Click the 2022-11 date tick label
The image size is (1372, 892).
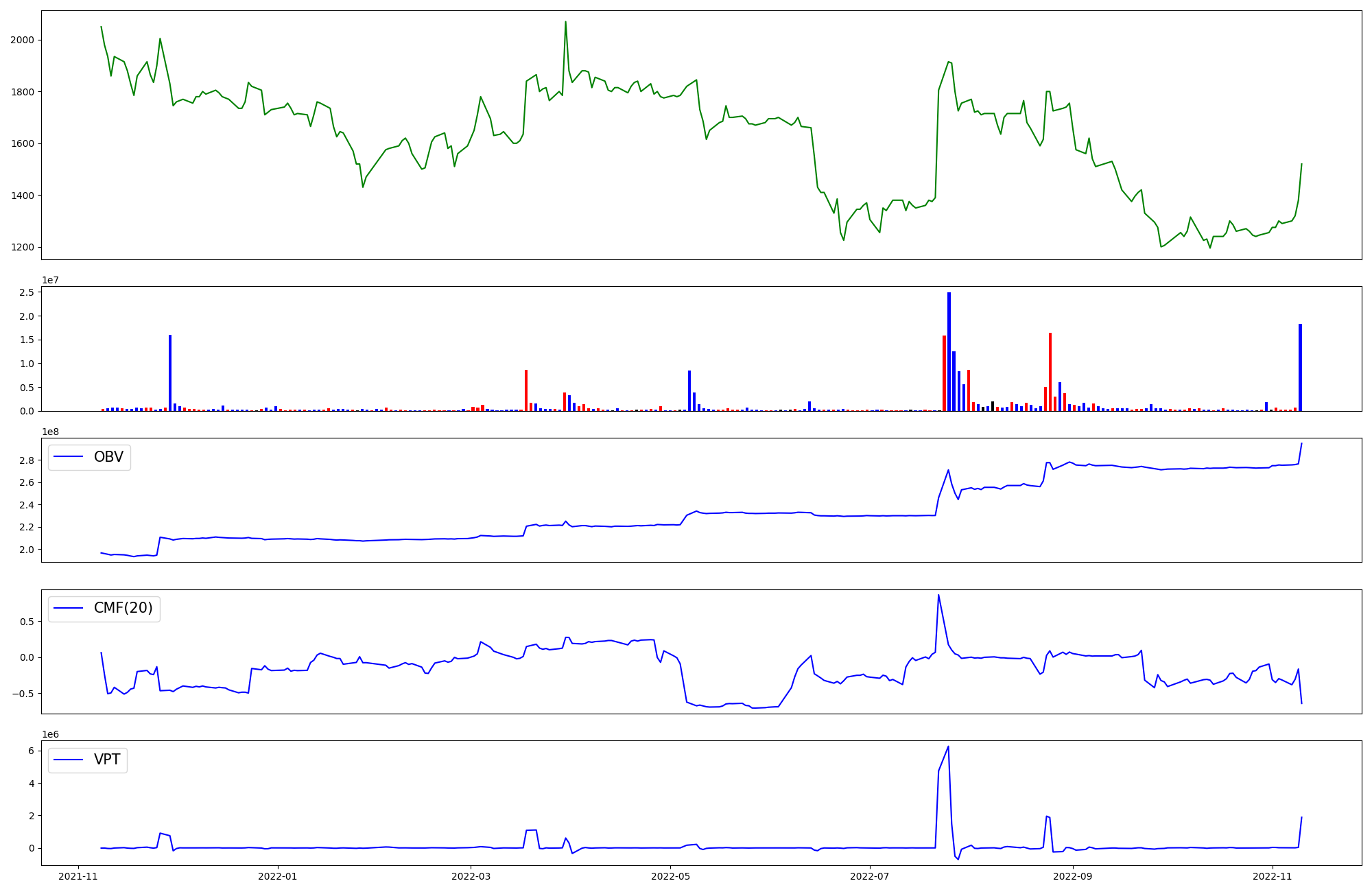tap(1272, 876)
